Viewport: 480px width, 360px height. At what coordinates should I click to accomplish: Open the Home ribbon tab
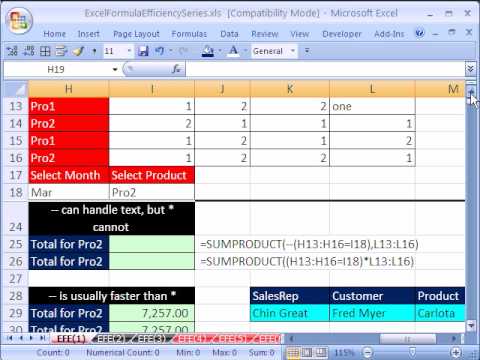(x=54, y=34)
